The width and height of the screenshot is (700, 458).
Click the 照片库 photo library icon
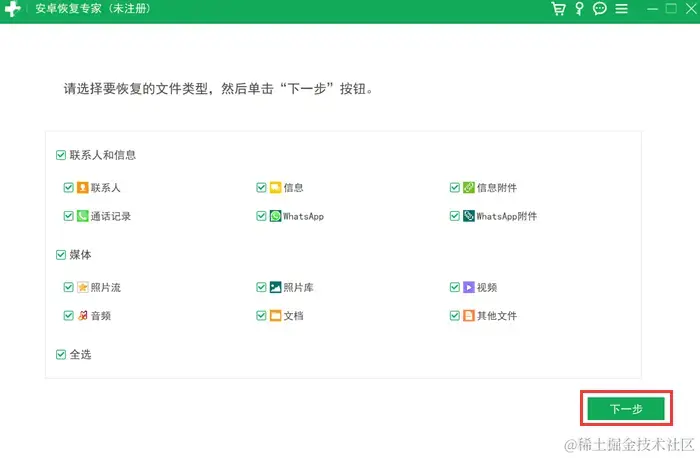(275, 287)
